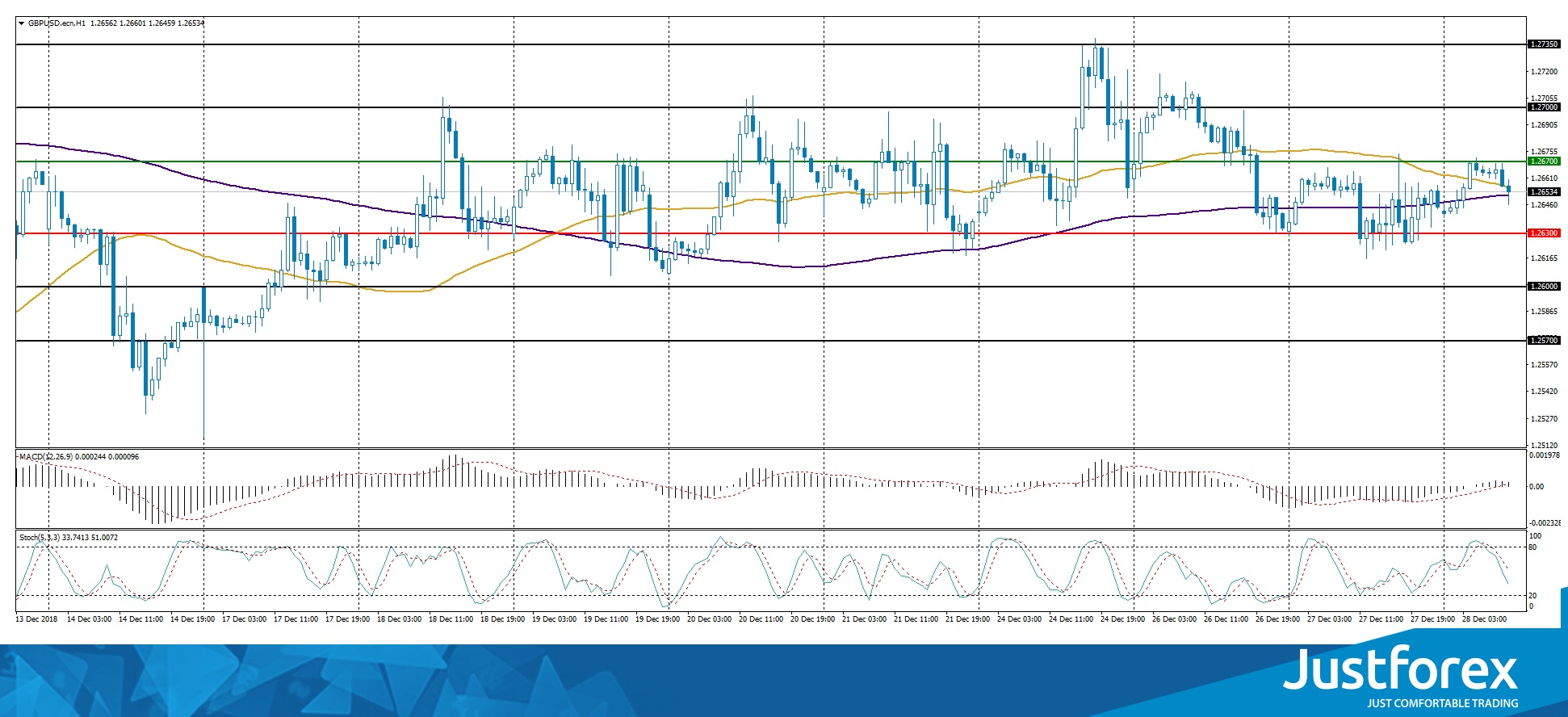
Task: Click the 19 Dec 11:00 time label
Action: (x=606, y=619)
